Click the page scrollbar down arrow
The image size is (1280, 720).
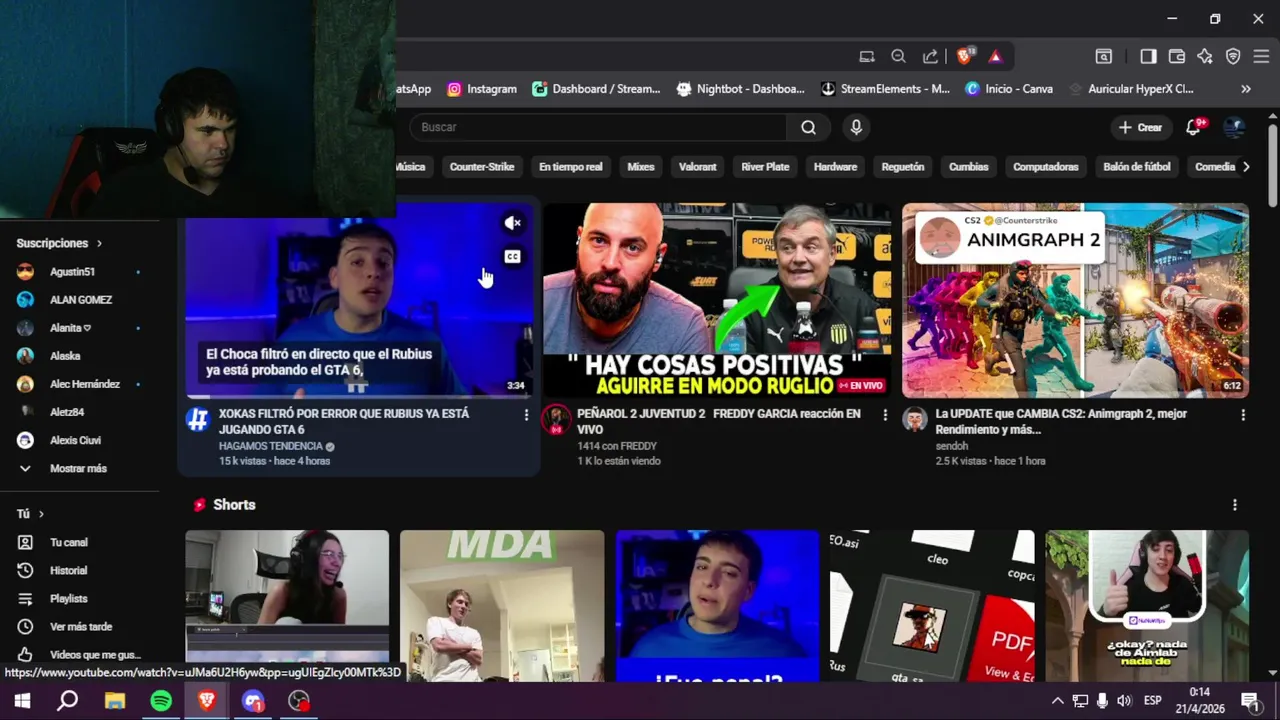1272,673
